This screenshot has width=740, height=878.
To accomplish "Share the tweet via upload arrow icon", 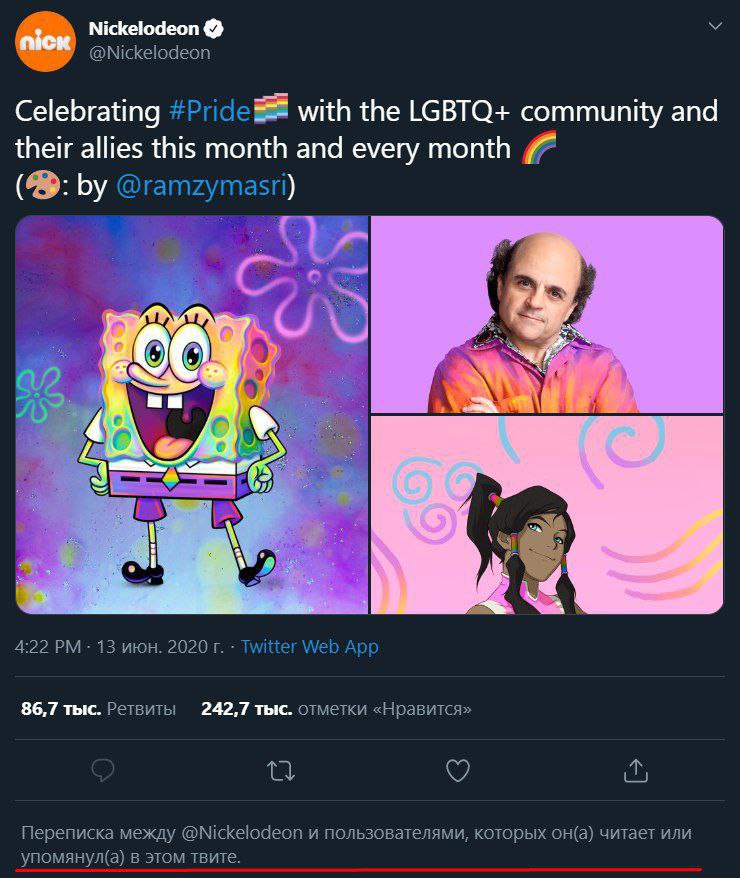I will (x=636, y=770).
